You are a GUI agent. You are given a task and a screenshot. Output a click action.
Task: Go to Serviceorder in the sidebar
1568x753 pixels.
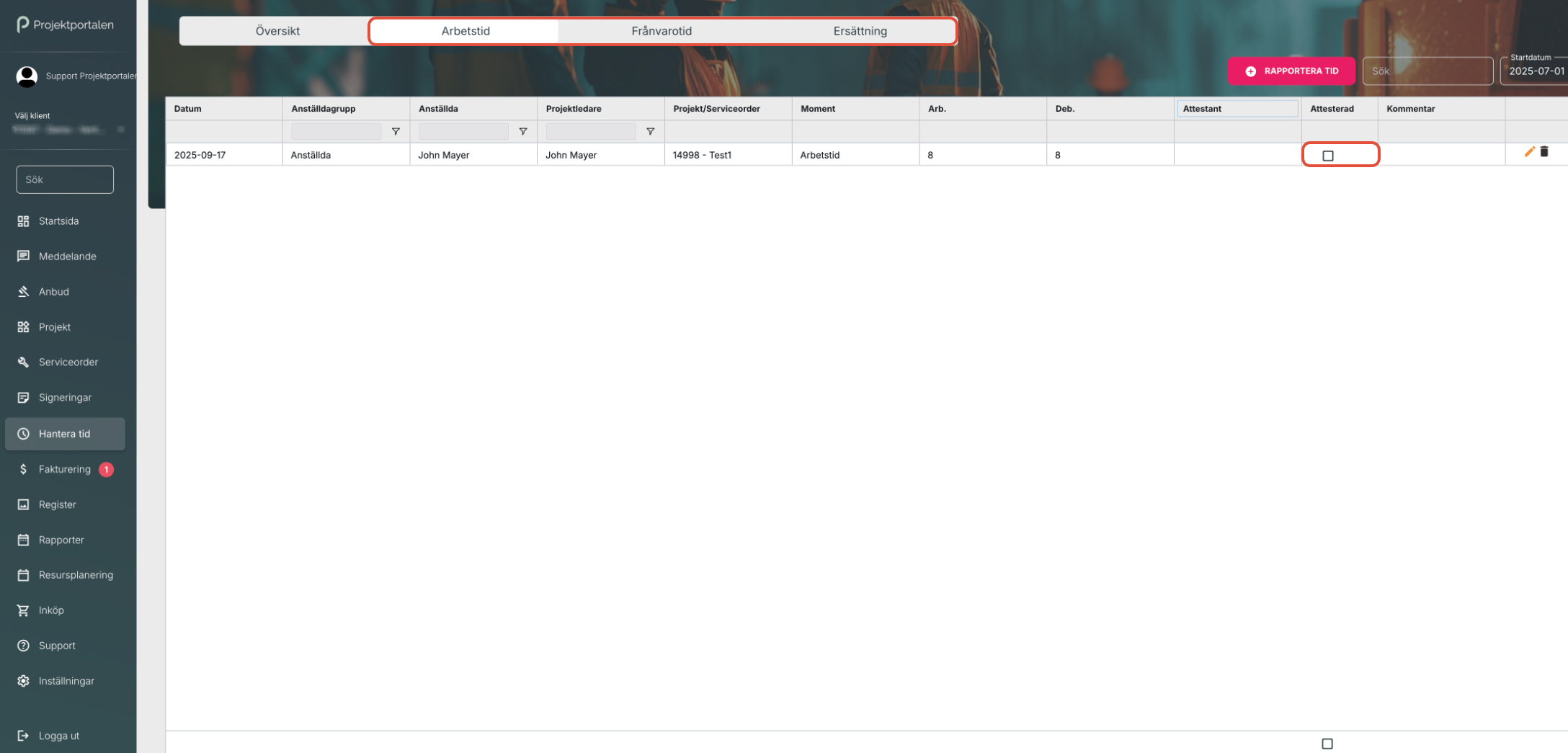coord(68,362)
